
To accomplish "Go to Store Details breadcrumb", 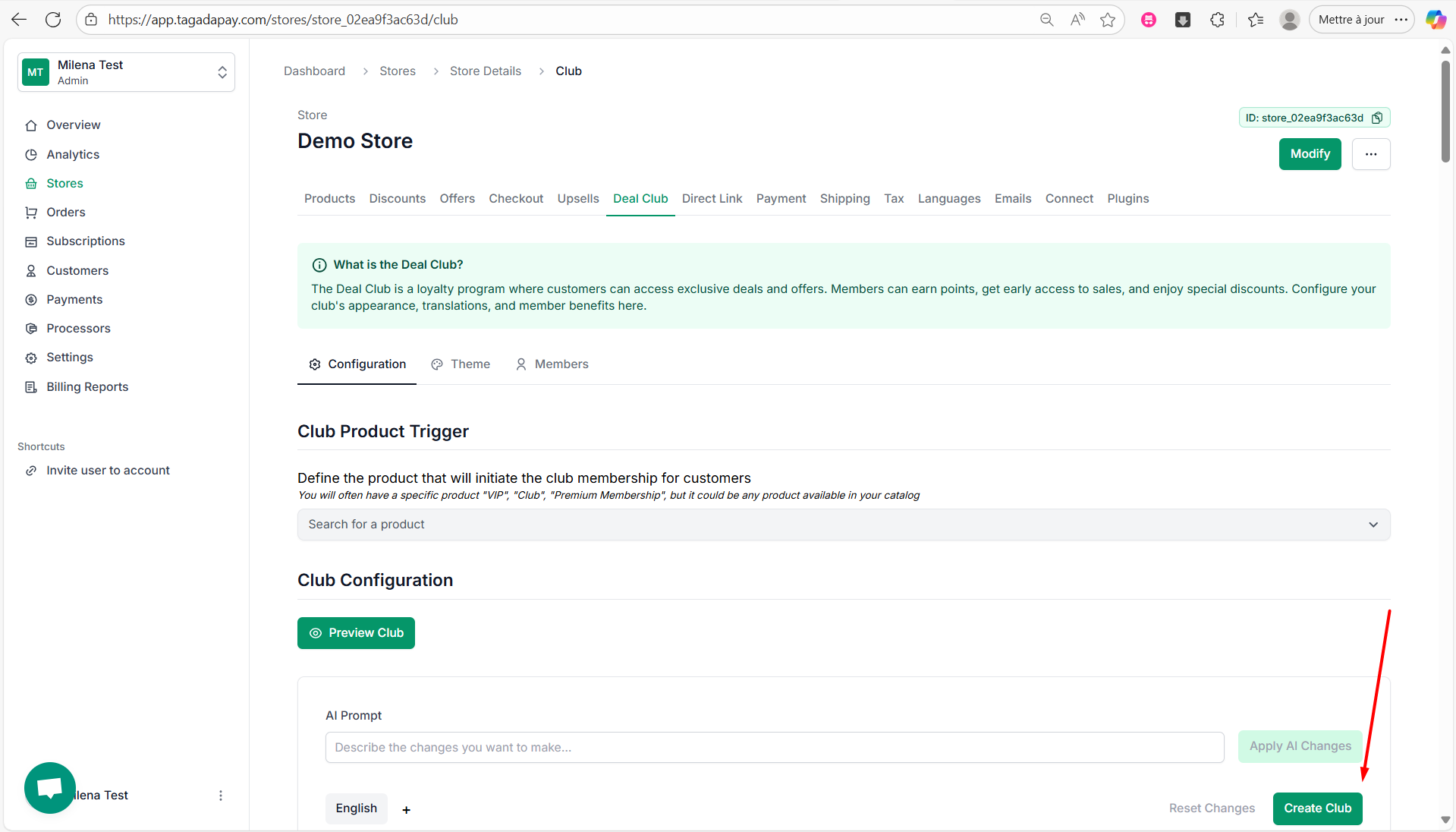I will point(485,71).
